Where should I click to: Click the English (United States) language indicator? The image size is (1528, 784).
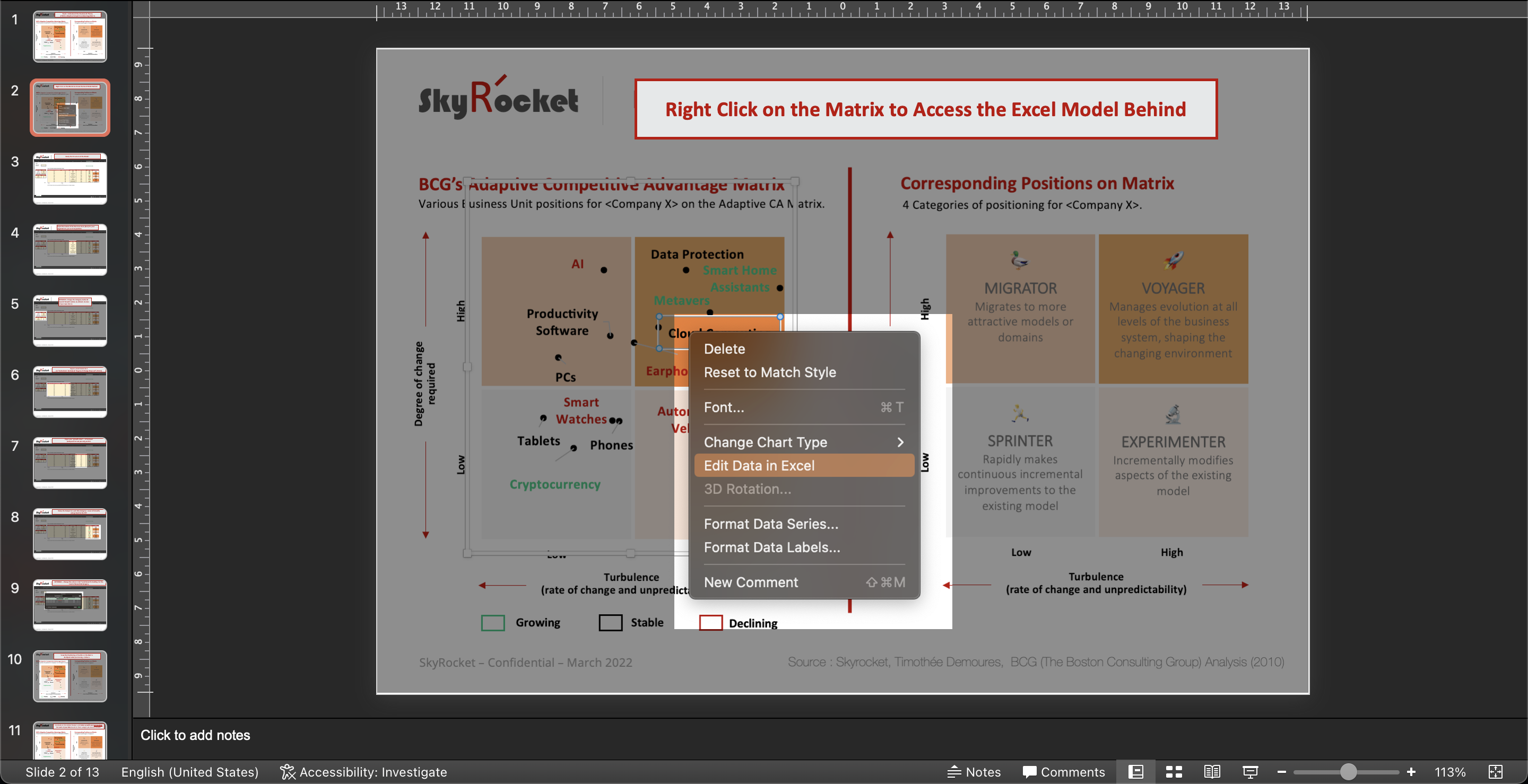click(x=190, y=772)
